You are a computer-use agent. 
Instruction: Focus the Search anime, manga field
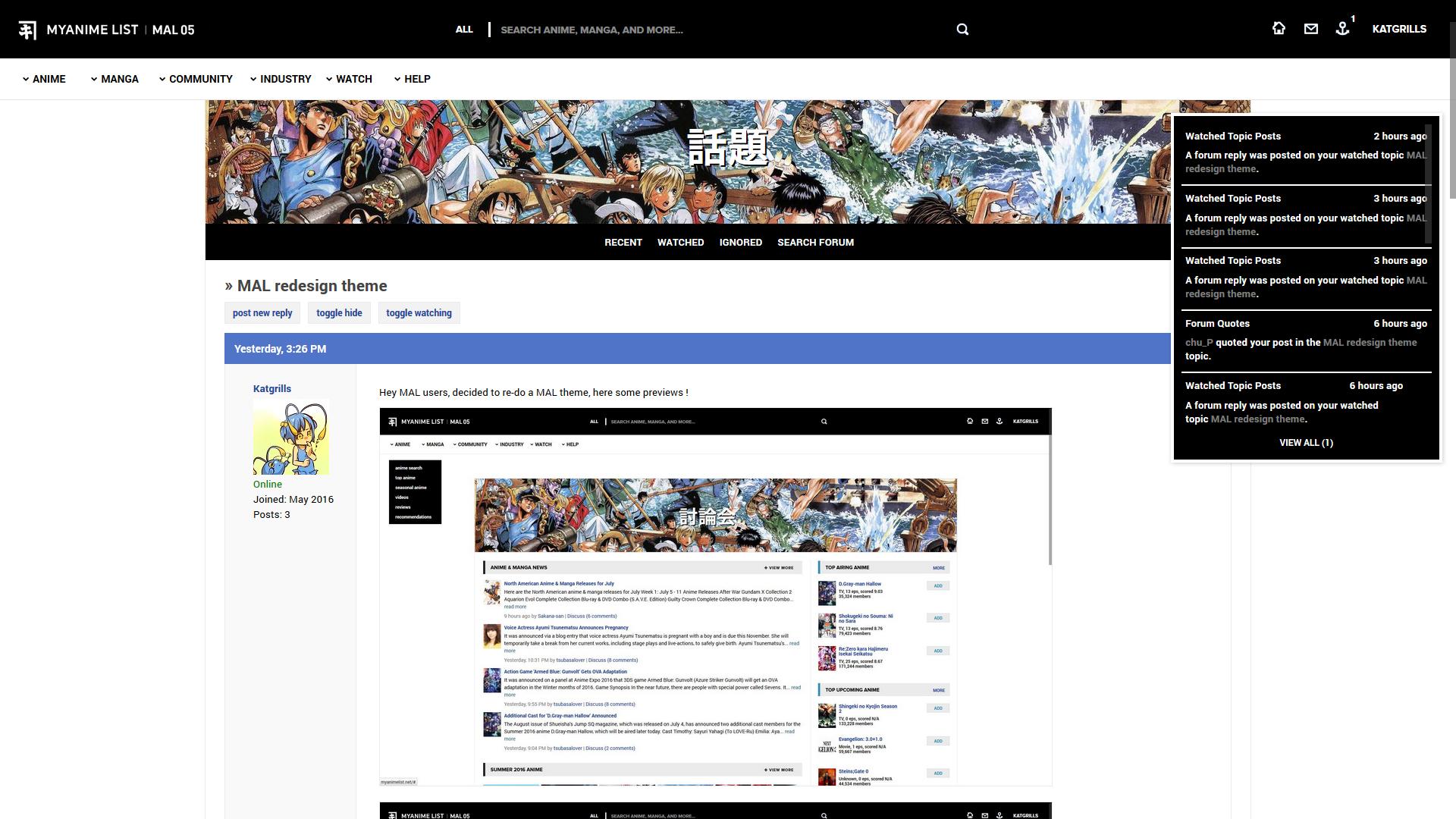tap(720, 30)
